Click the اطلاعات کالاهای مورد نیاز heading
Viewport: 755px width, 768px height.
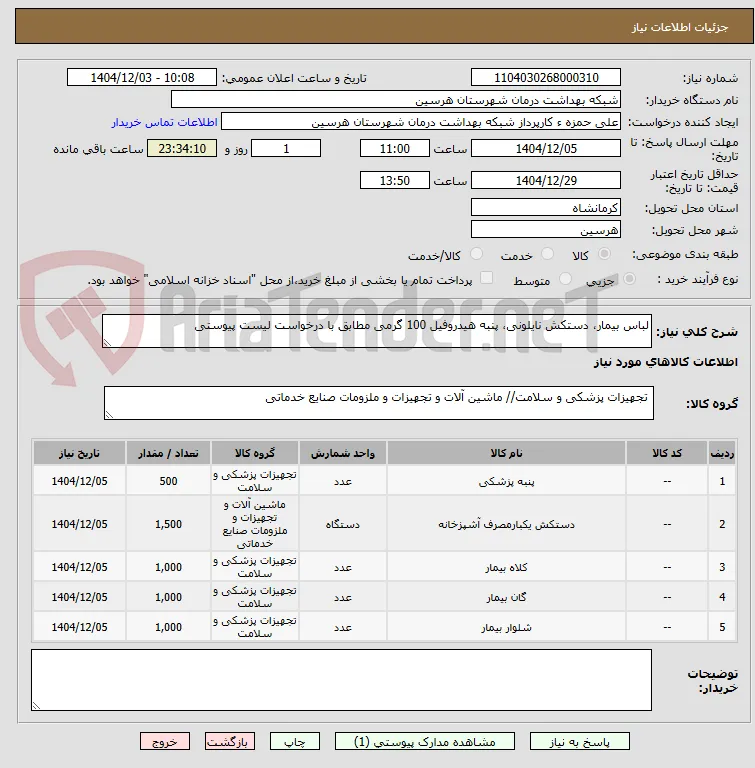tap(666, 362)
